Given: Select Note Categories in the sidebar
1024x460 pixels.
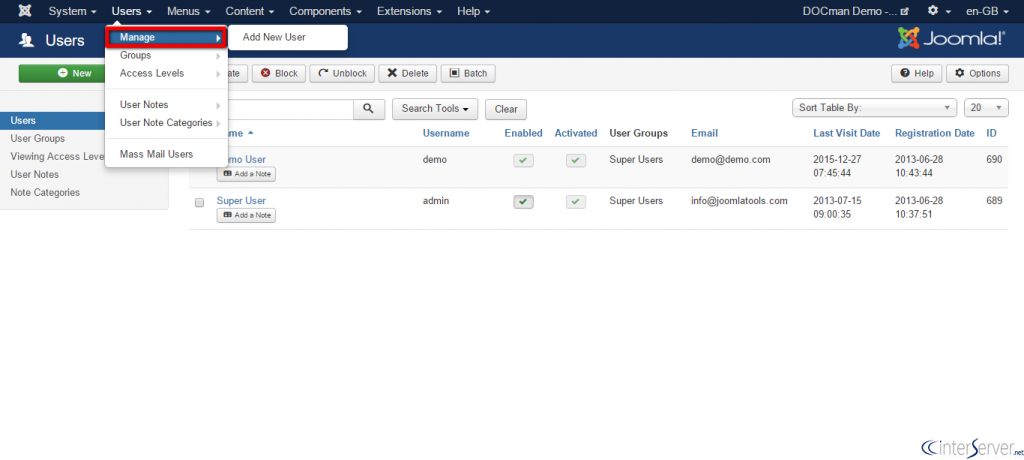Looking at the screenshot, I should coord(45,193).
